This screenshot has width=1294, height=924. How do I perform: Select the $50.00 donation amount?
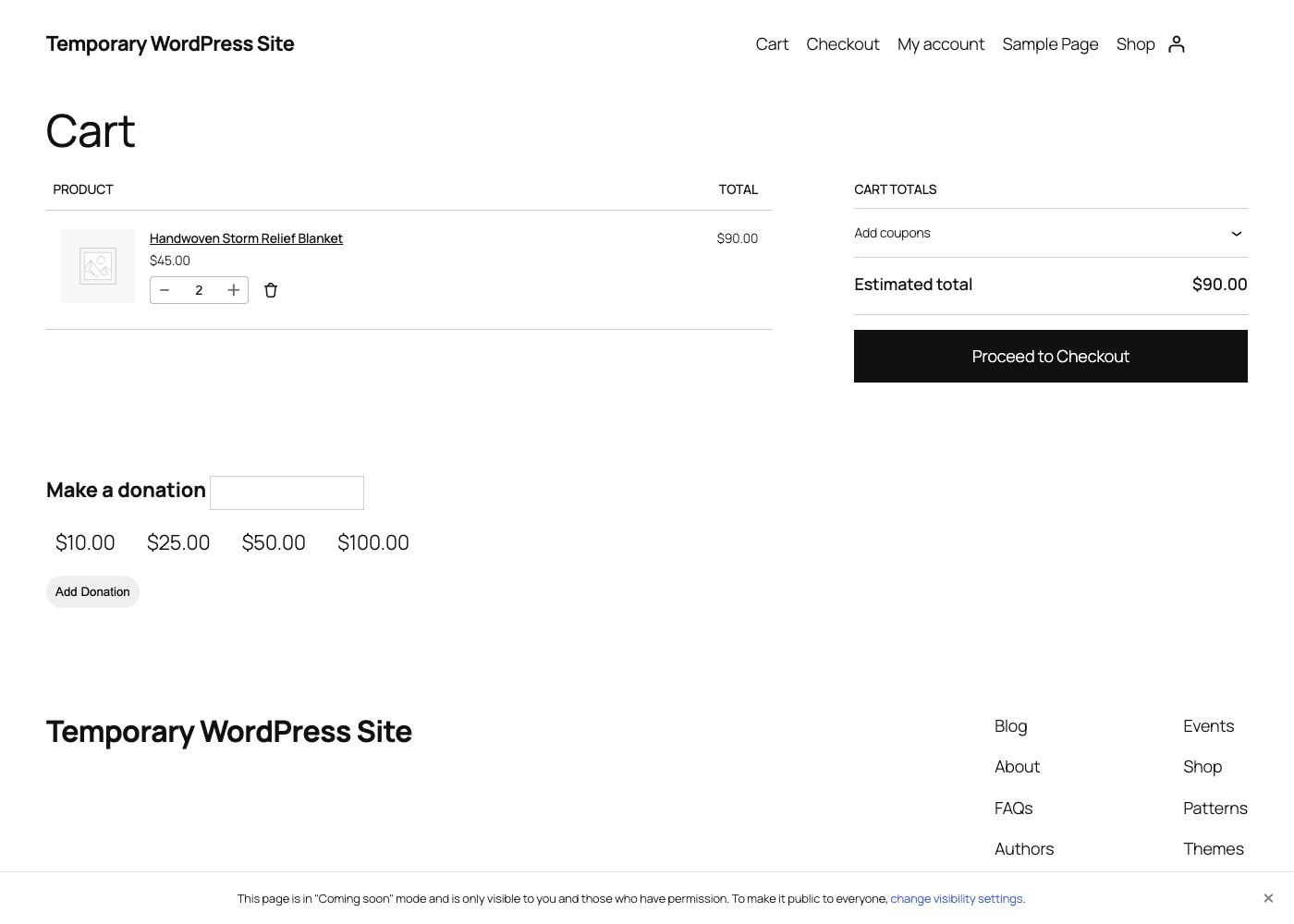(274, 542)
